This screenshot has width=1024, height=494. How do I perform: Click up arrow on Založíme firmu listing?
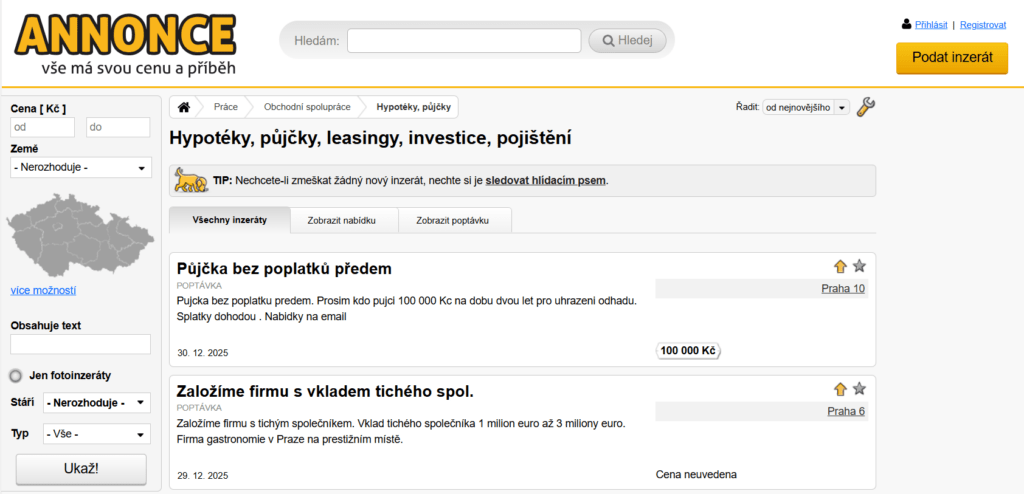point(840,389)
